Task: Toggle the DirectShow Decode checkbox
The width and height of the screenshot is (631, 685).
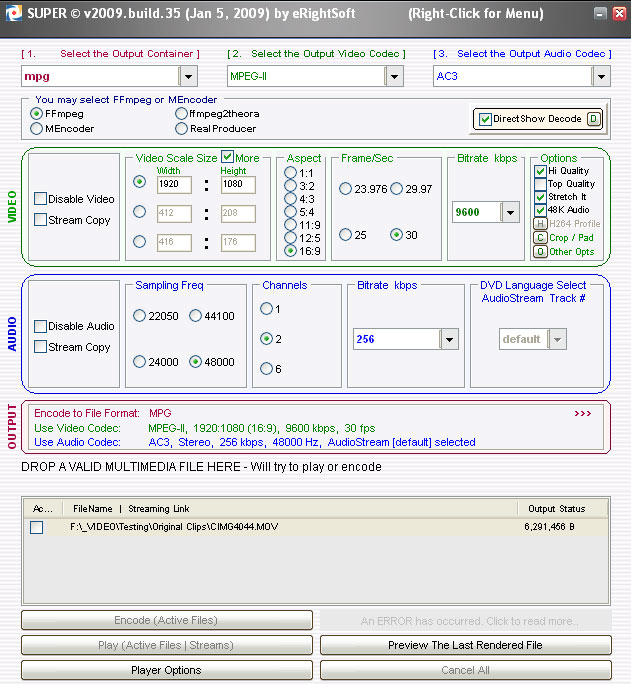Action: [x=485, y=119]
